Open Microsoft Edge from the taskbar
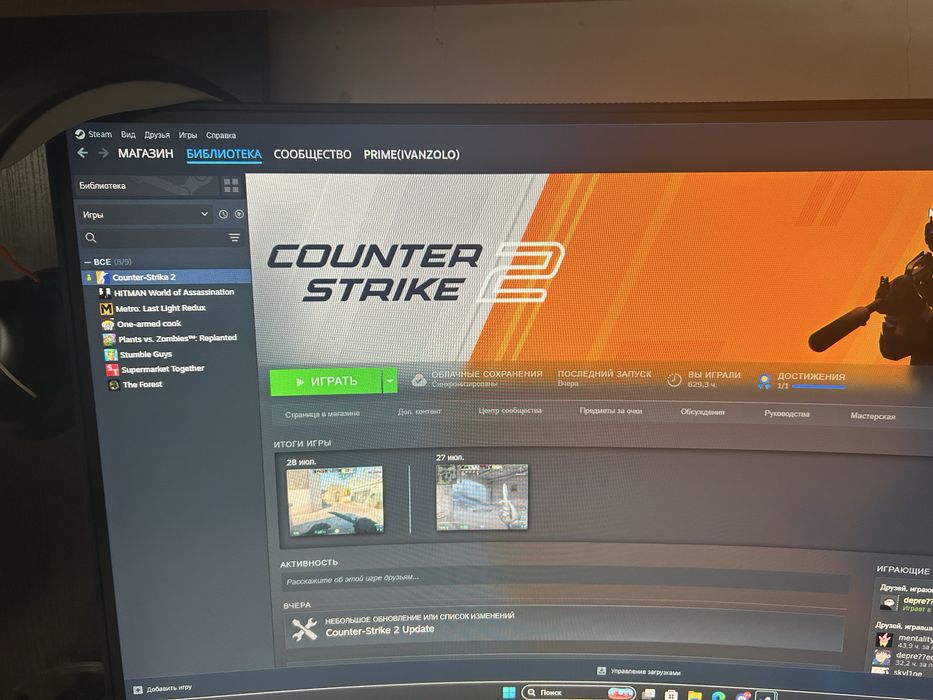This screenshot has width=933, height=700. point(718,695)
